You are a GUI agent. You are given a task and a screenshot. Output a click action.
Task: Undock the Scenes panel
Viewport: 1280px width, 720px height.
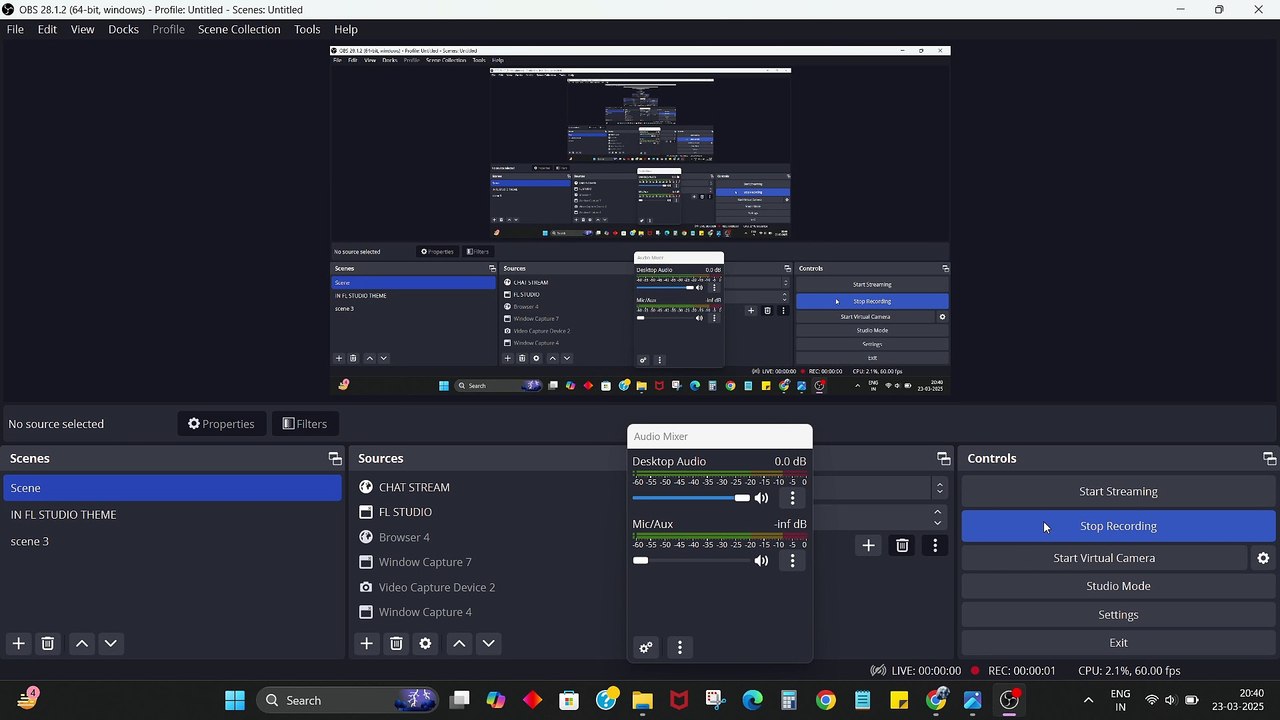[335, 458]
